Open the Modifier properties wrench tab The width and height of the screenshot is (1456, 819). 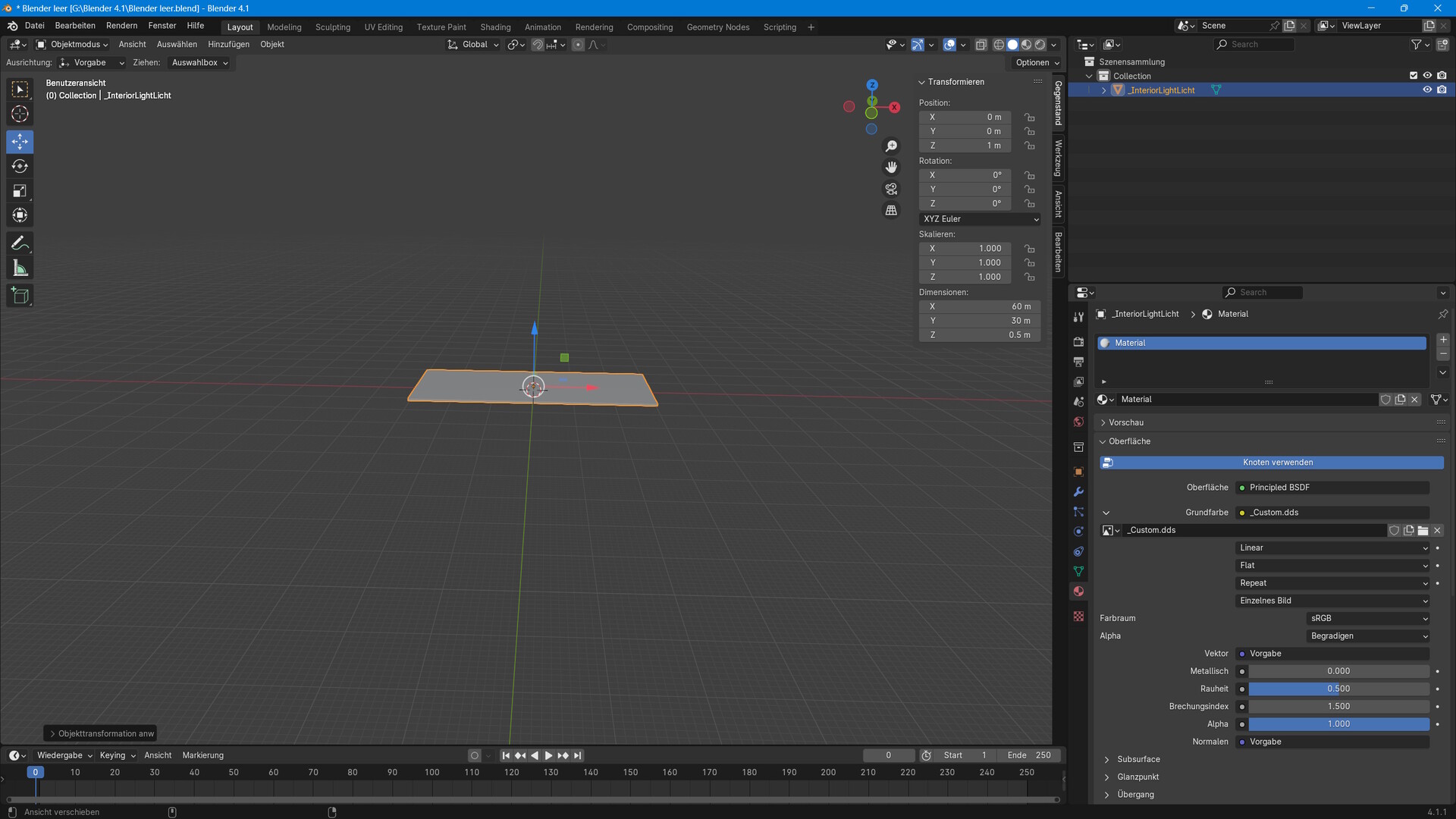tap(1078, 492)
